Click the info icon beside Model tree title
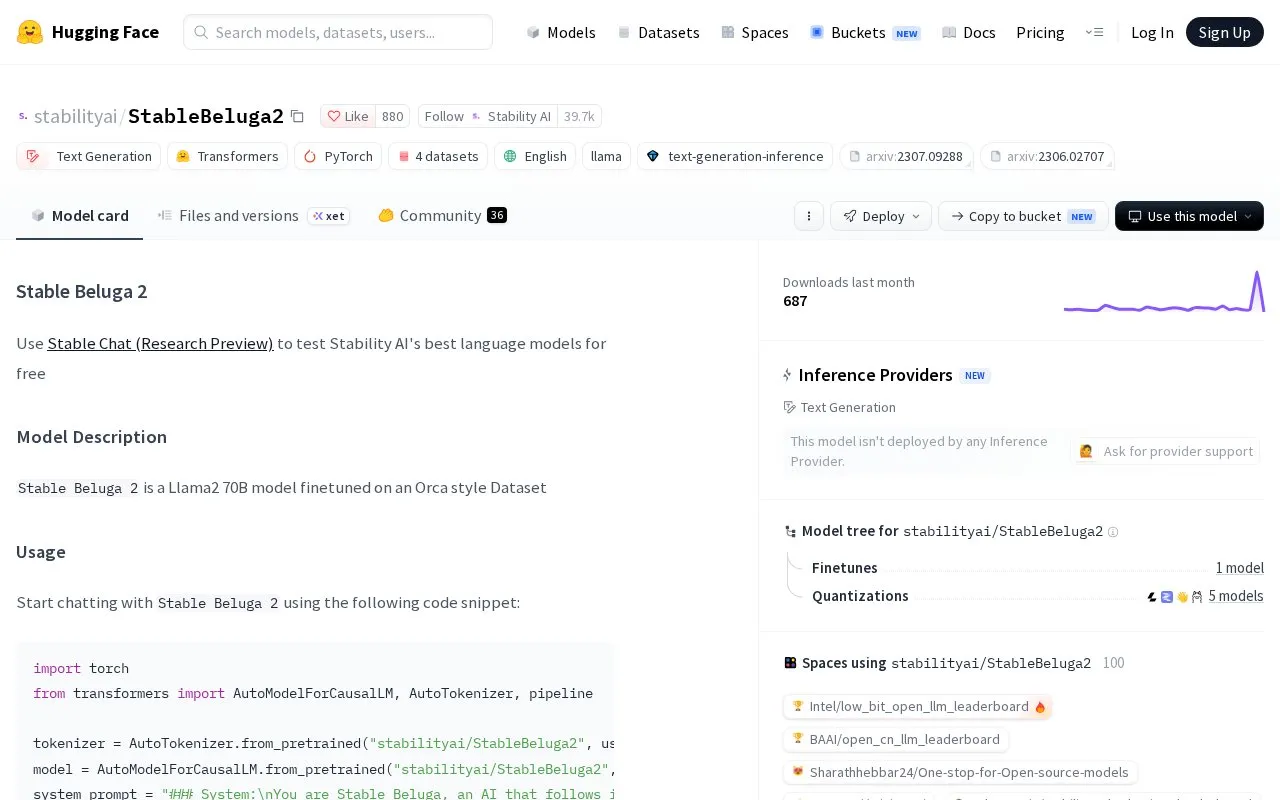Viewport: 1280px width, 800px height. 1113,532
